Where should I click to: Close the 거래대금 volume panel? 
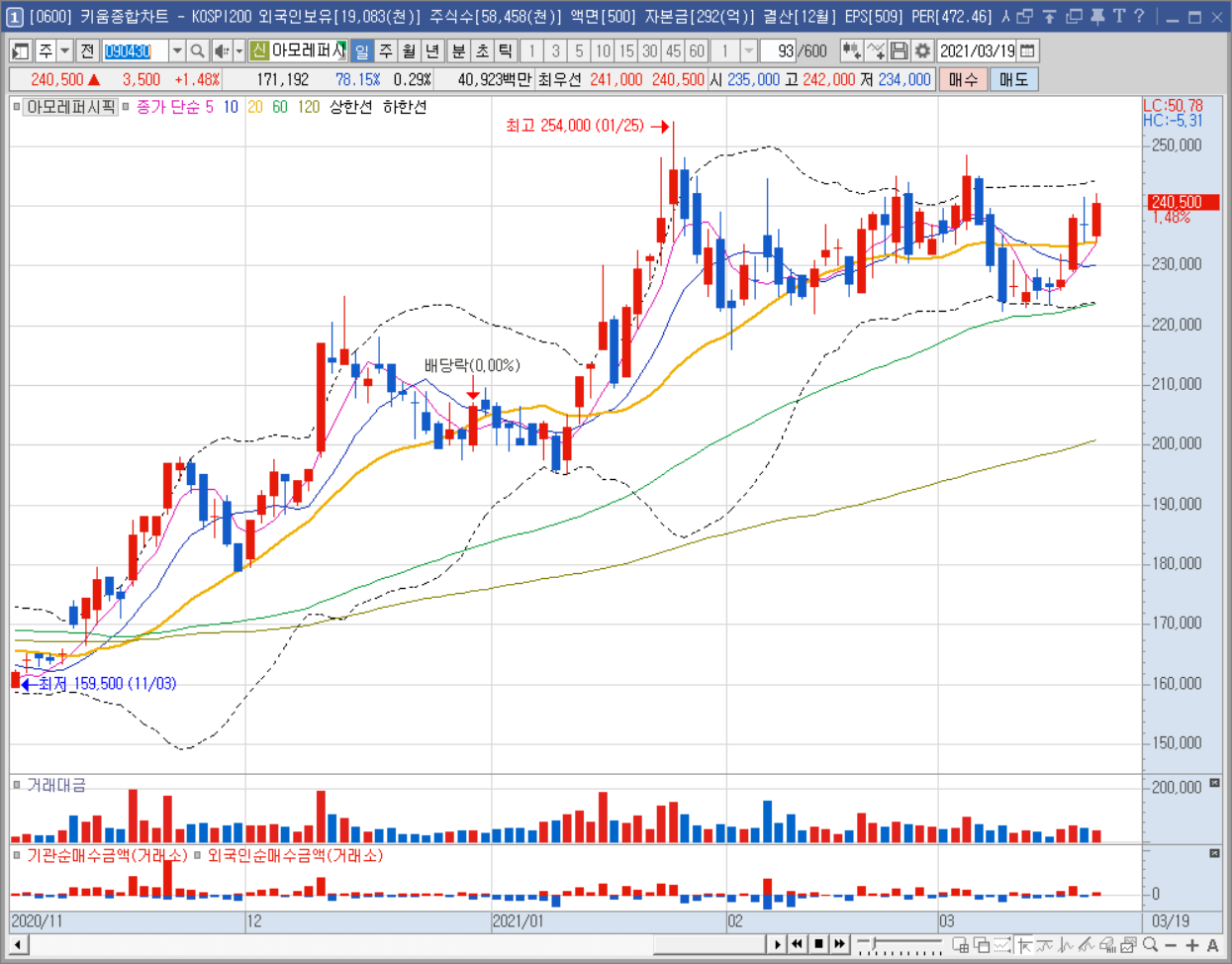click(1214, 783)
